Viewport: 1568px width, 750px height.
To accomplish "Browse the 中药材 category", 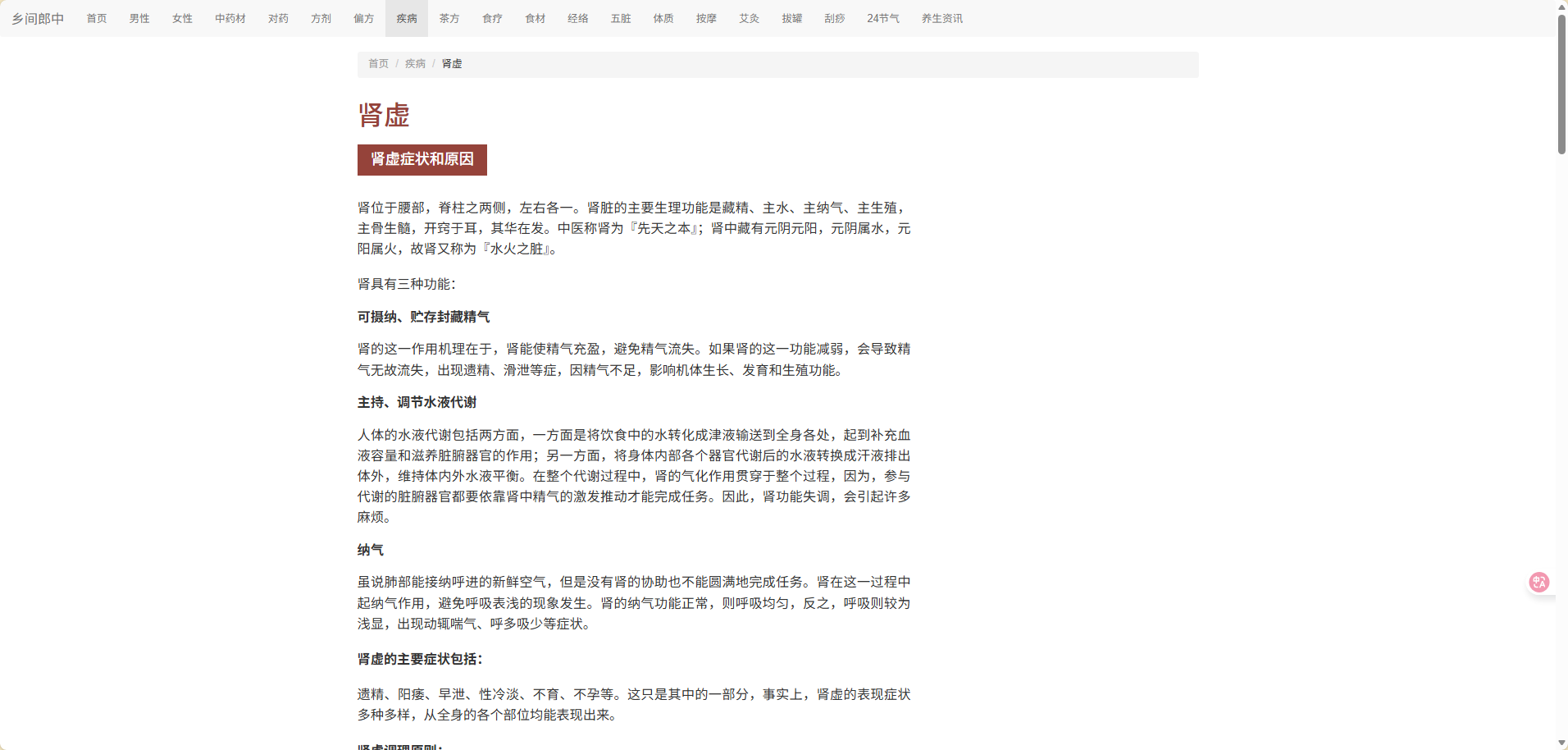I will [x=230, y=18].
